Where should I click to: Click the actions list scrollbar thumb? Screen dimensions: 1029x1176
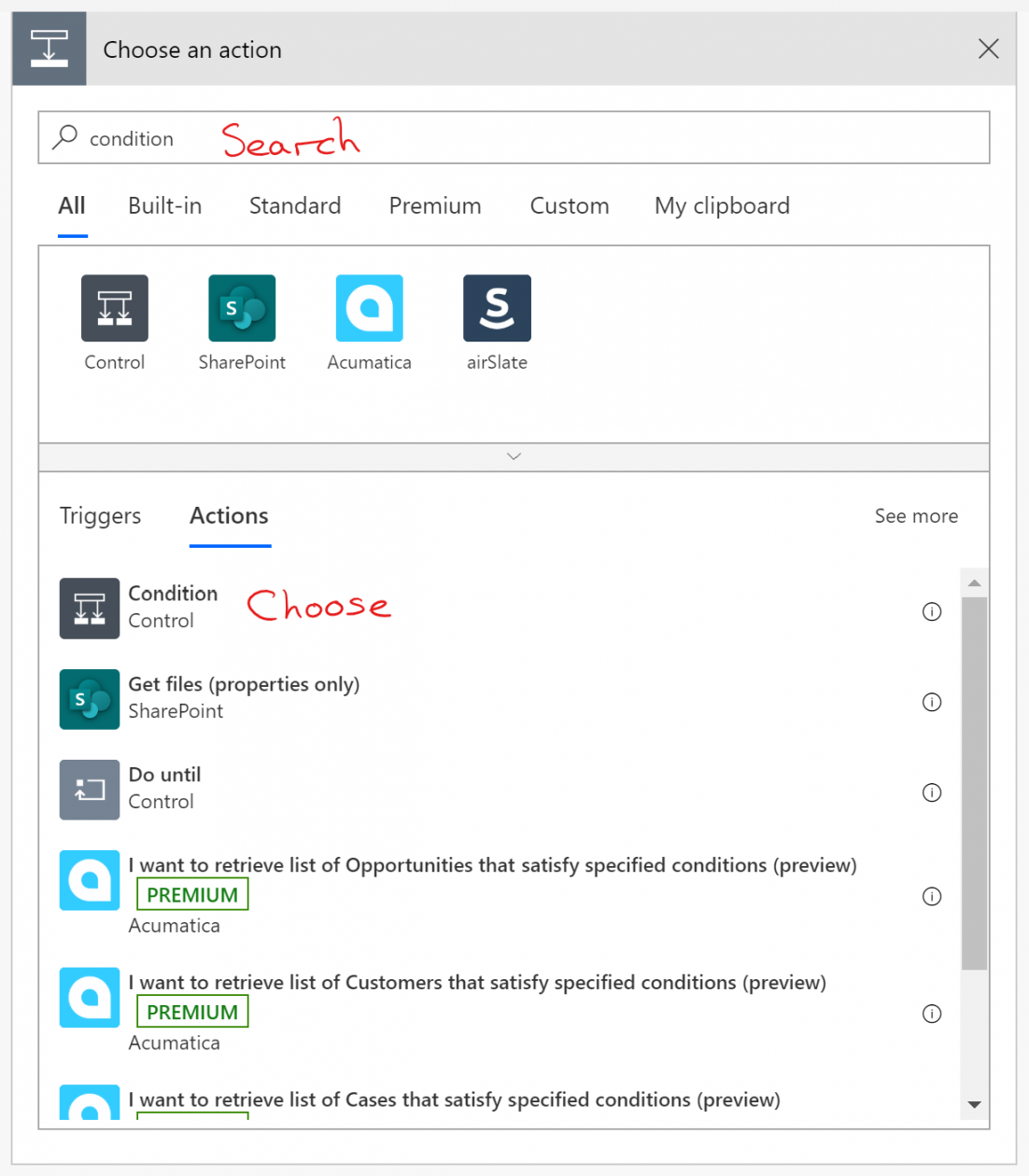click(x=975, y=784)
